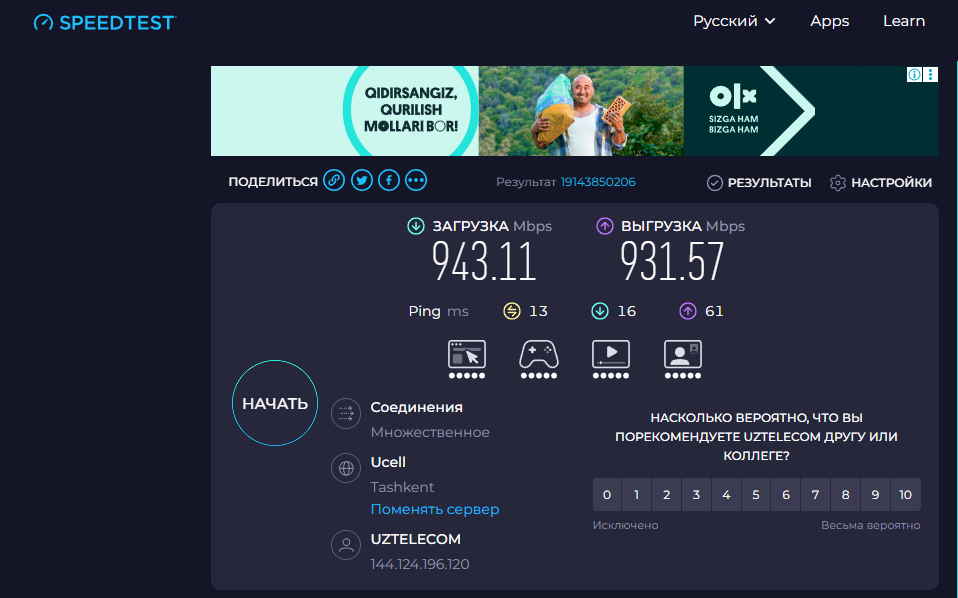Open the Learn menu
The width and height of the screenshot is (958, 598).
coord(904,21)
